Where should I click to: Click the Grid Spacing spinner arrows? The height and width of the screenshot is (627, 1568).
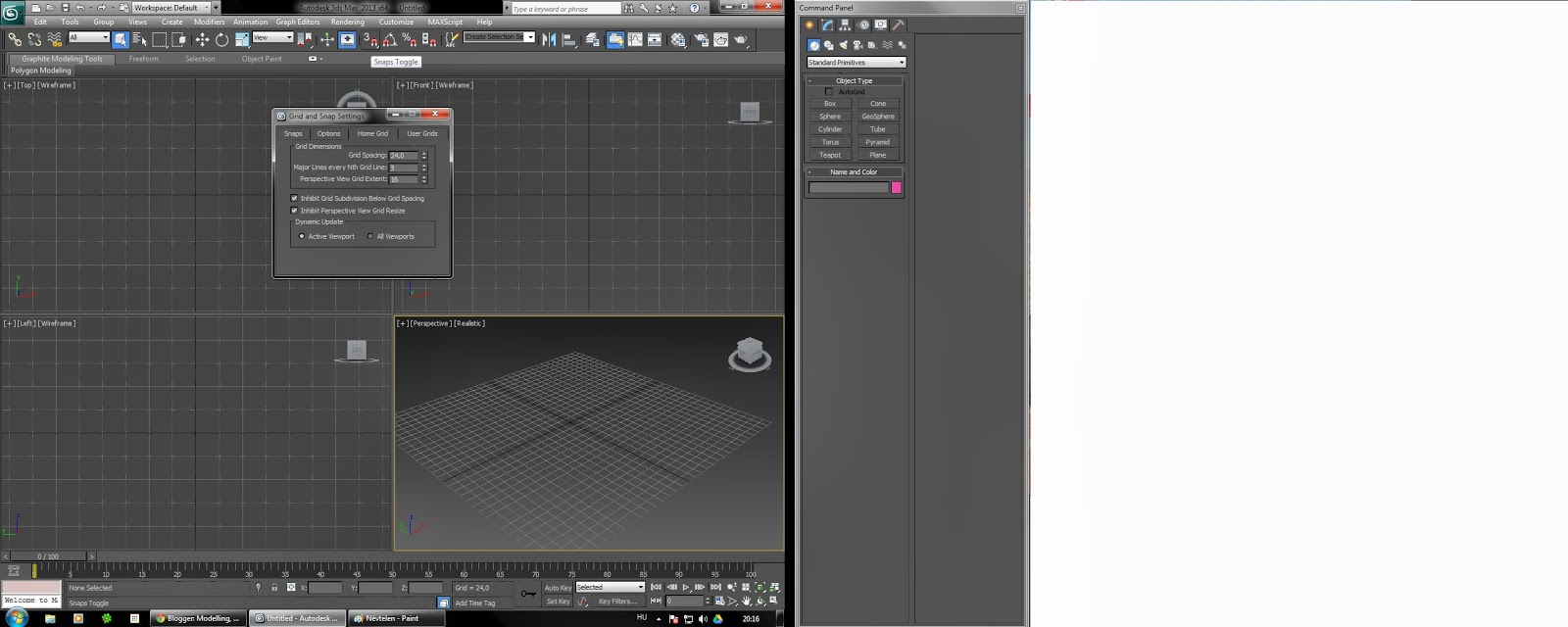(424, 155)
